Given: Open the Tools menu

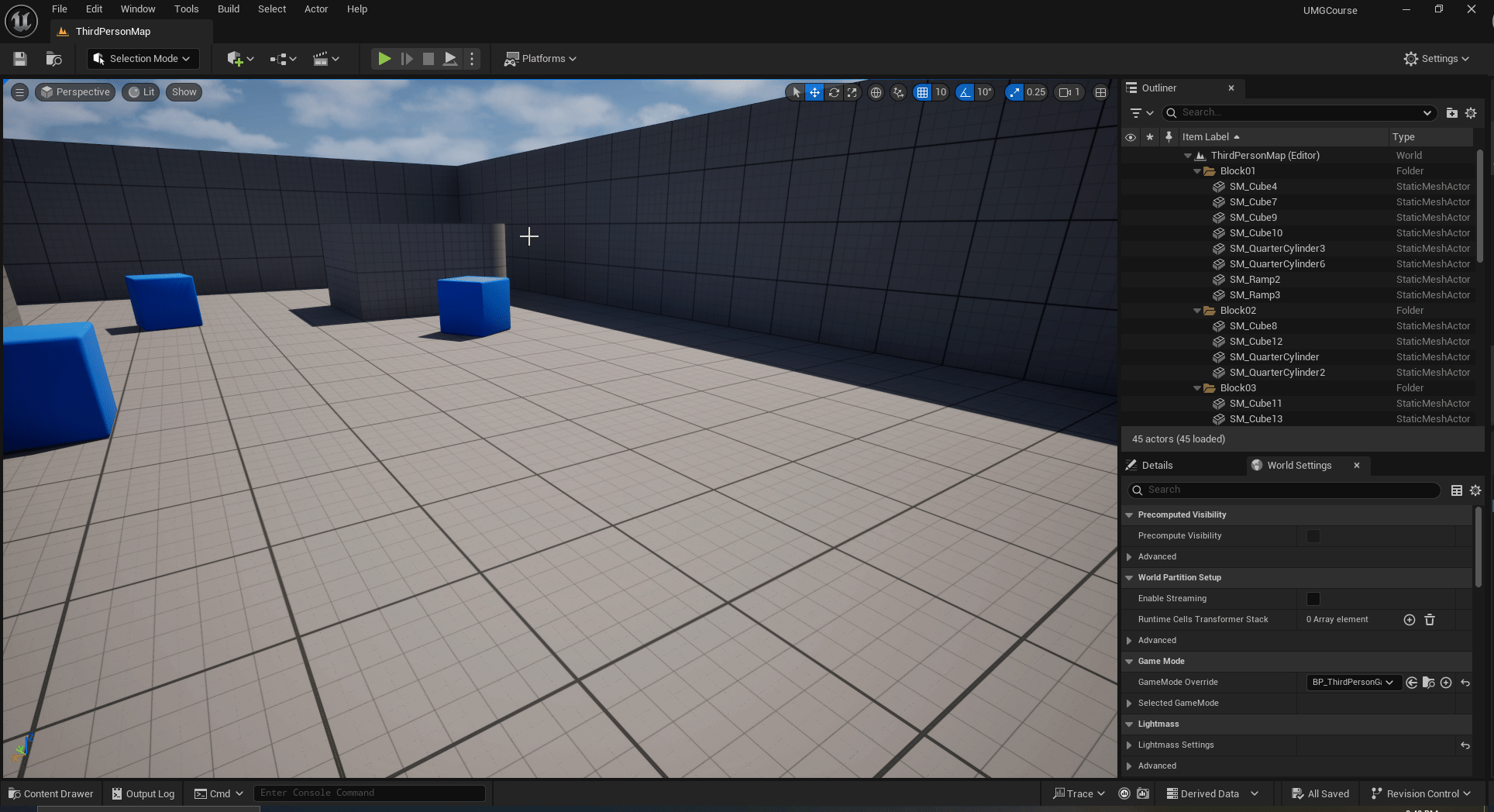Looking at the screenshot, I should tap(186, 9).
